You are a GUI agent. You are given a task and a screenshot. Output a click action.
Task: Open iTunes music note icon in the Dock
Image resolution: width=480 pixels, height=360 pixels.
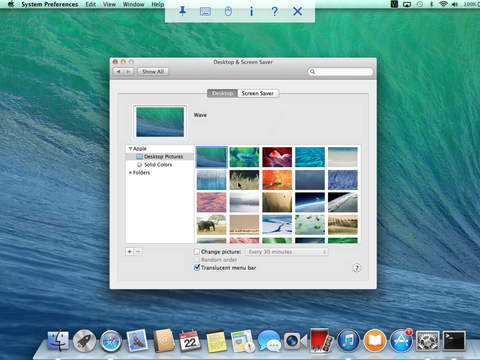348,341
